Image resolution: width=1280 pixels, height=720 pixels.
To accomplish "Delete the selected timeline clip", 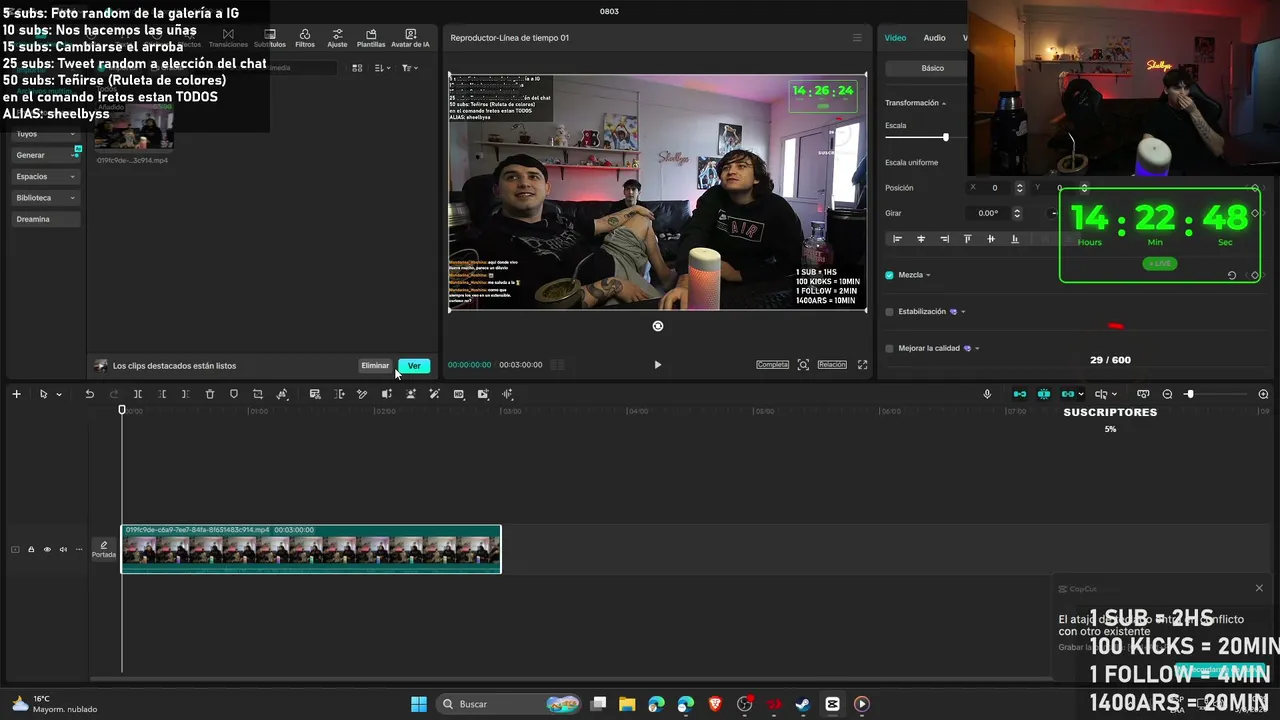I will pyautogui.click(x=210, y=394).
